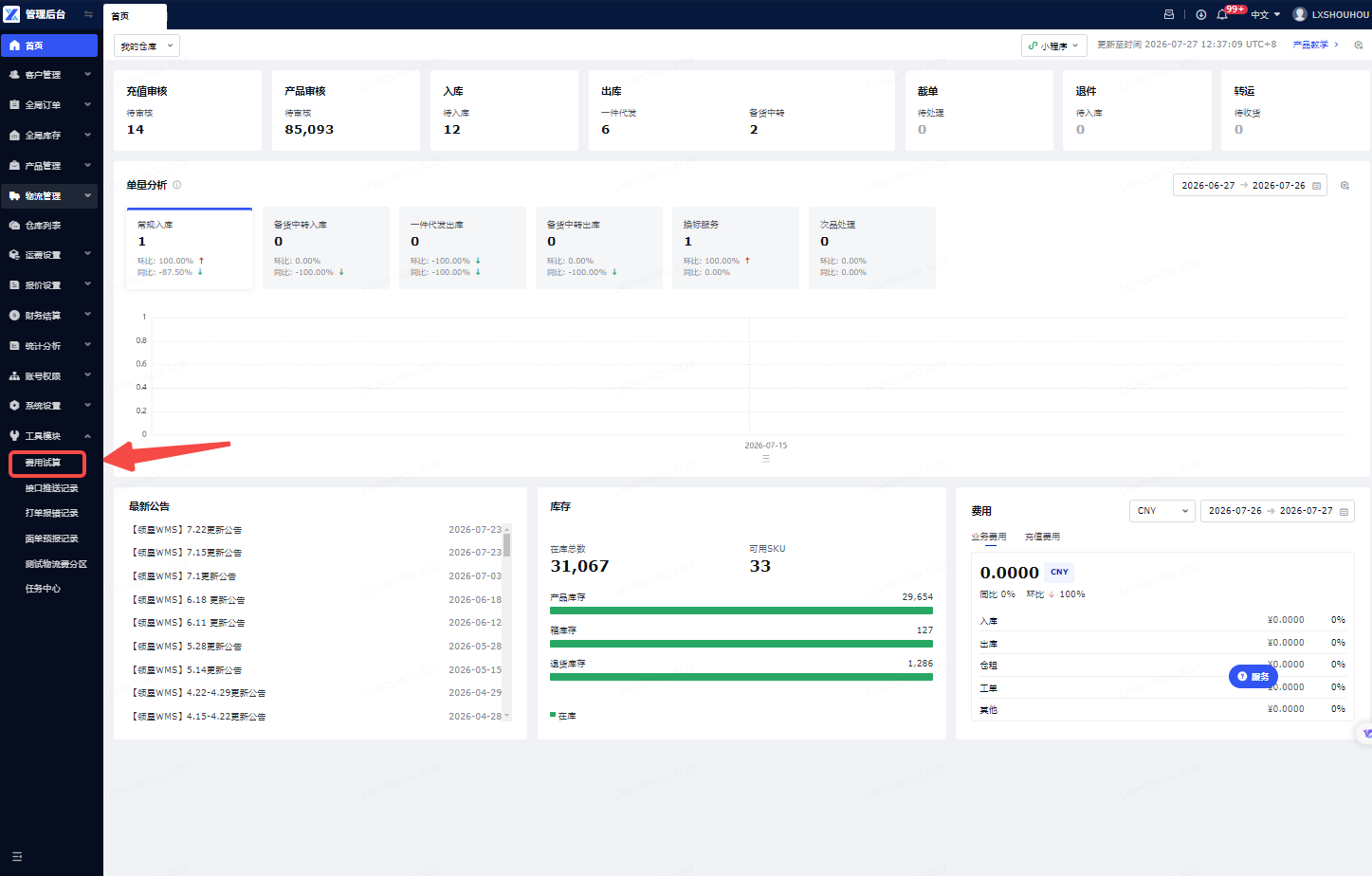Select 费用试算 in the sidebar
1372x876 pixels.
pos(47,463)
